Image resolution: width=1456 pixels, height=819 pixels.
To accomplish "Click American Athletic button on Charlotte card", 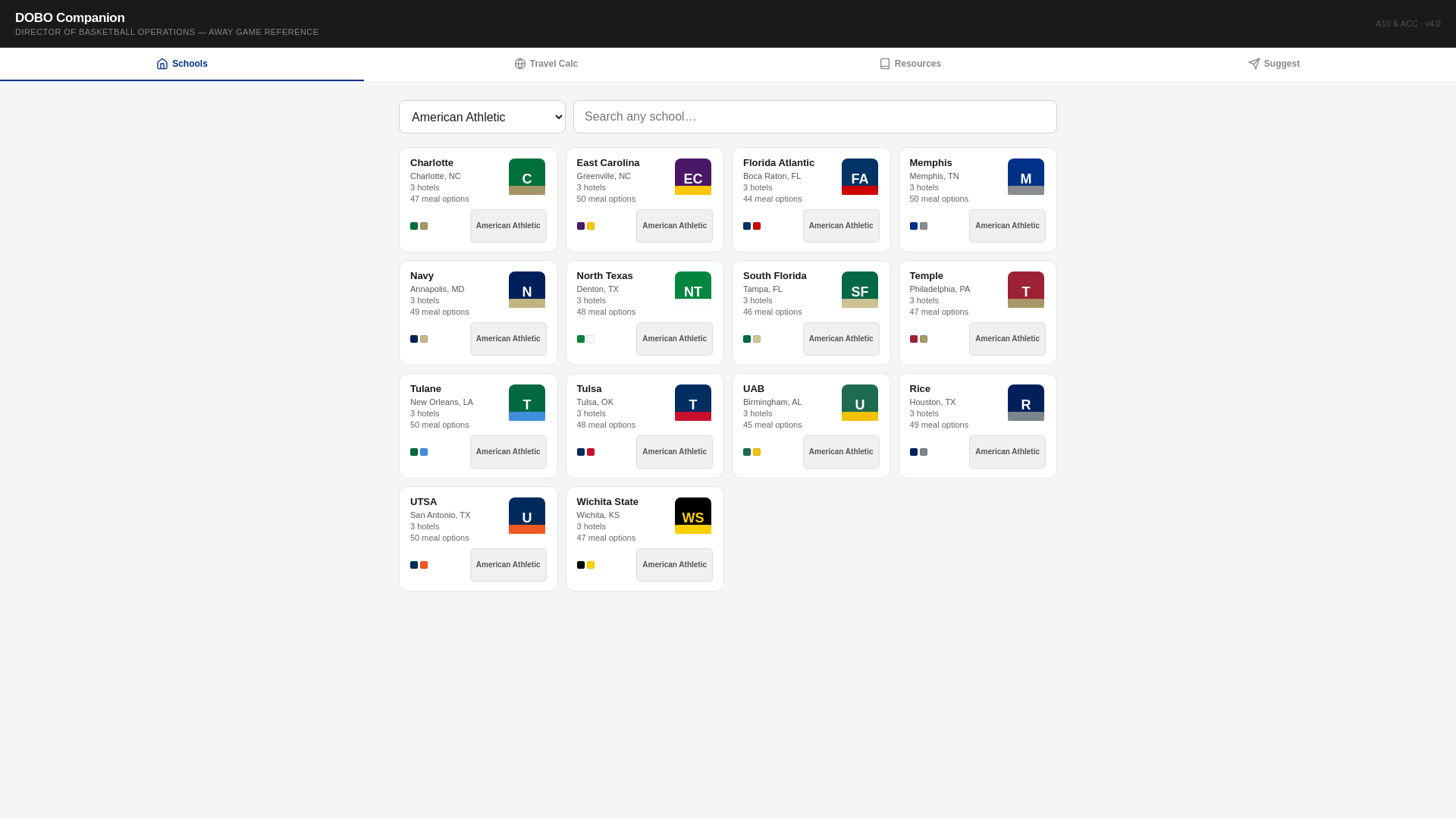I will (x=508, y=226).
